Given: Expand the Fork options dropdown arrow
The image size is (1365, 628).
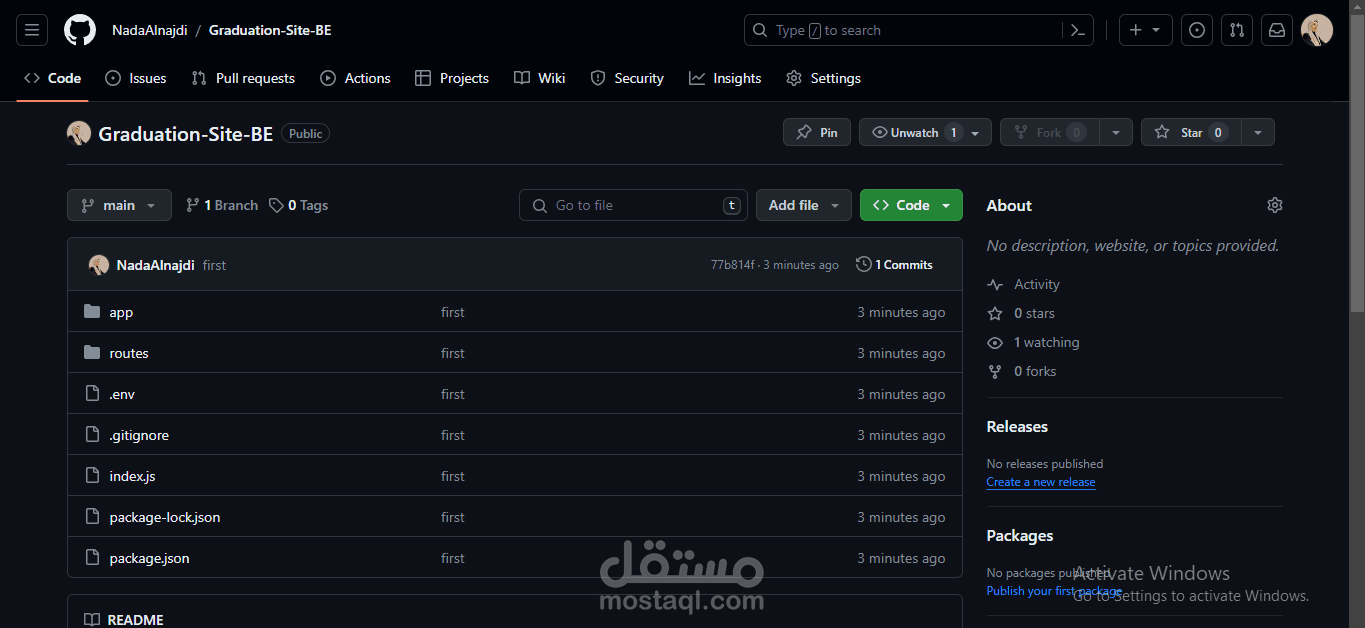Looking at the screenshot, I should coord(1116,132).
